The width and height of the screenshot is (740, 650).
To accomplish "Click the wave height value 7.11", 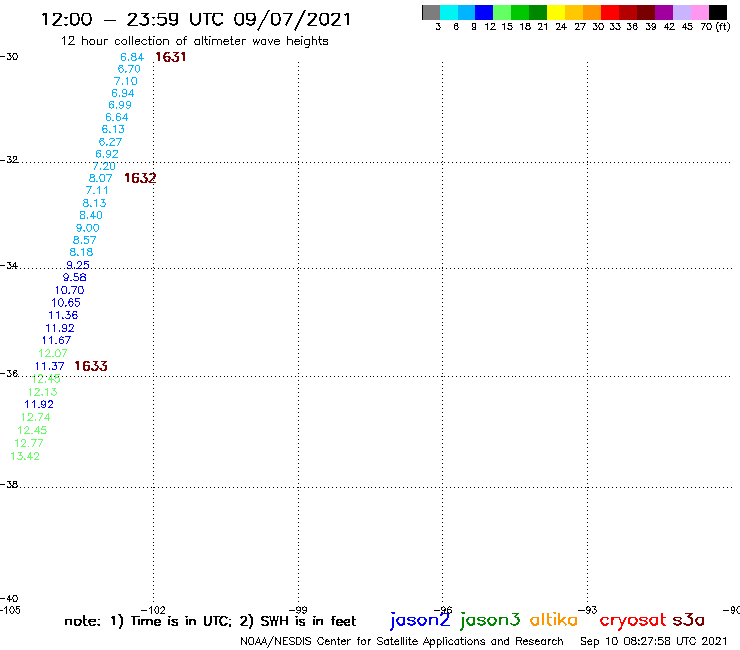I will pyautogui.click(x=97, y=190).
